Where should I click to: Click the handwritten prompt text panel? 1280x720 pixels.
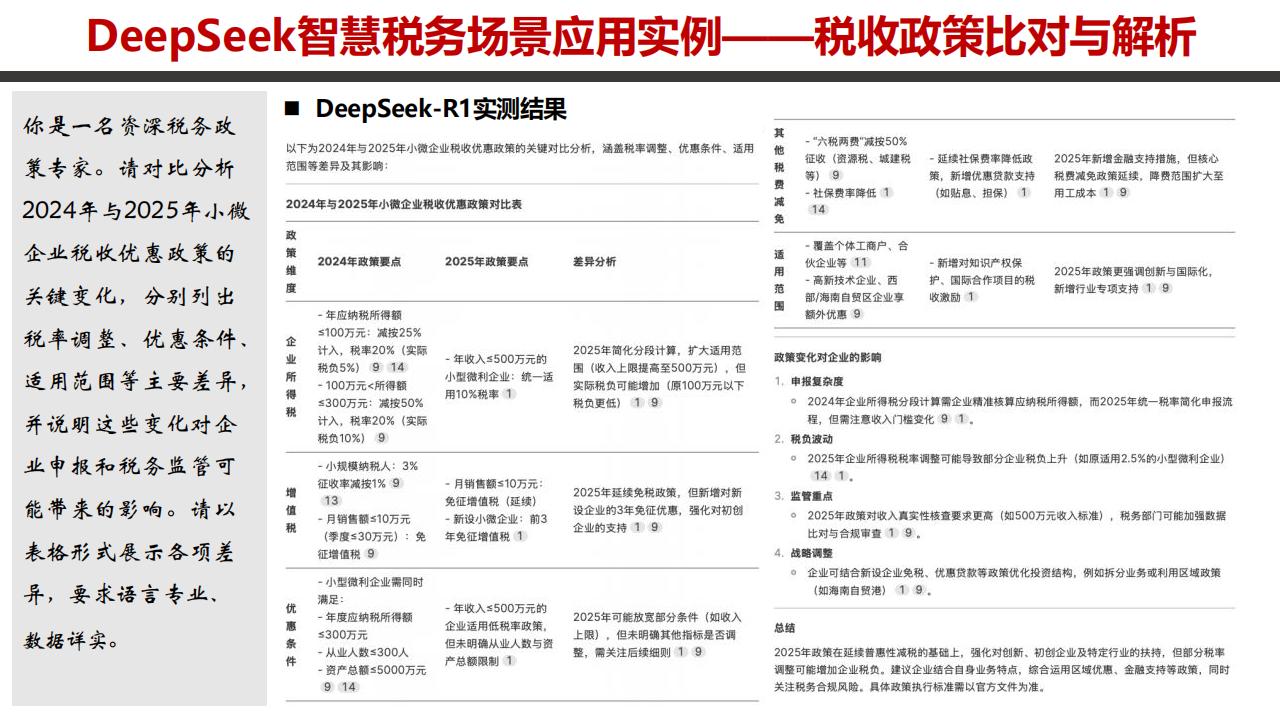point(139,398)
